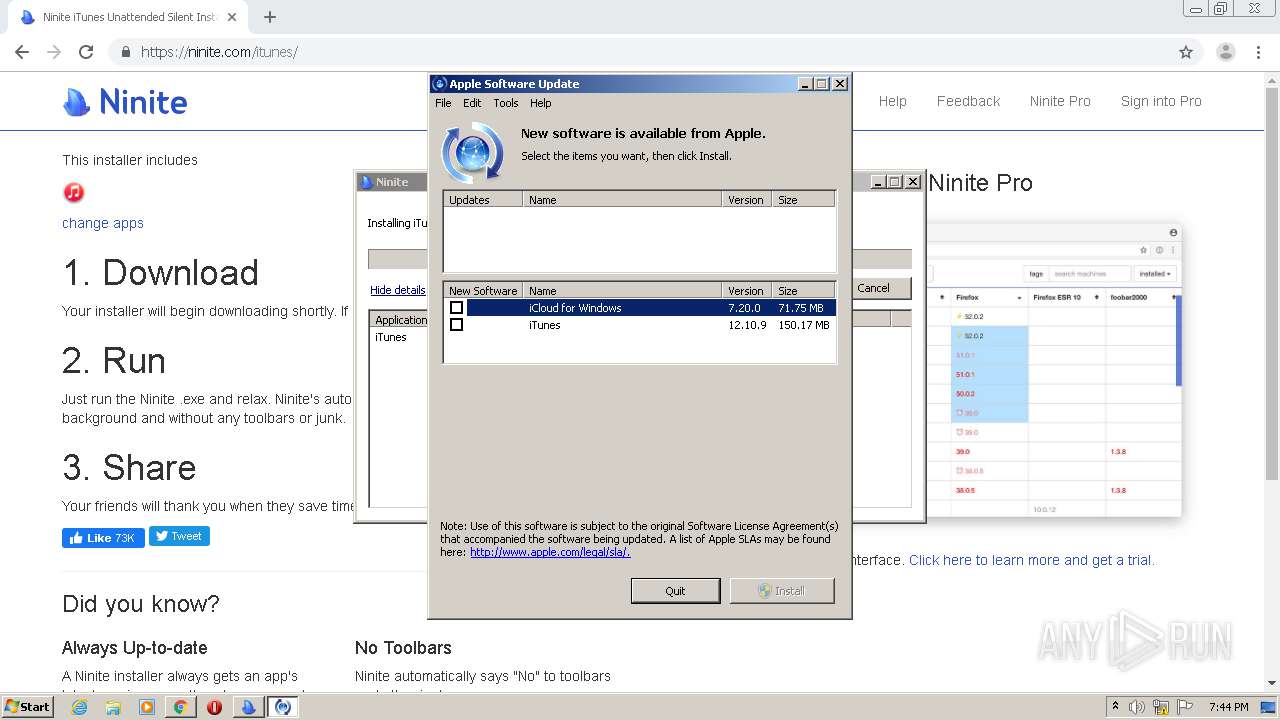
Task: Select iTunes row in Ninite Application list
Action: tap(391, 337)
